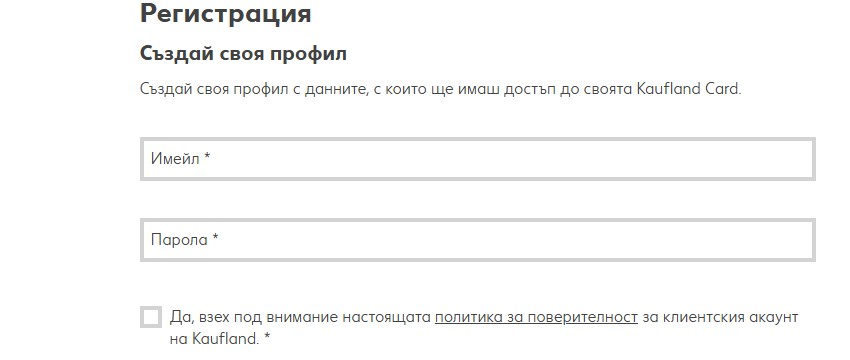Select the required asterisk beside Парола
The height and width of the screenshot is (360, 850).
pos(215,238)
